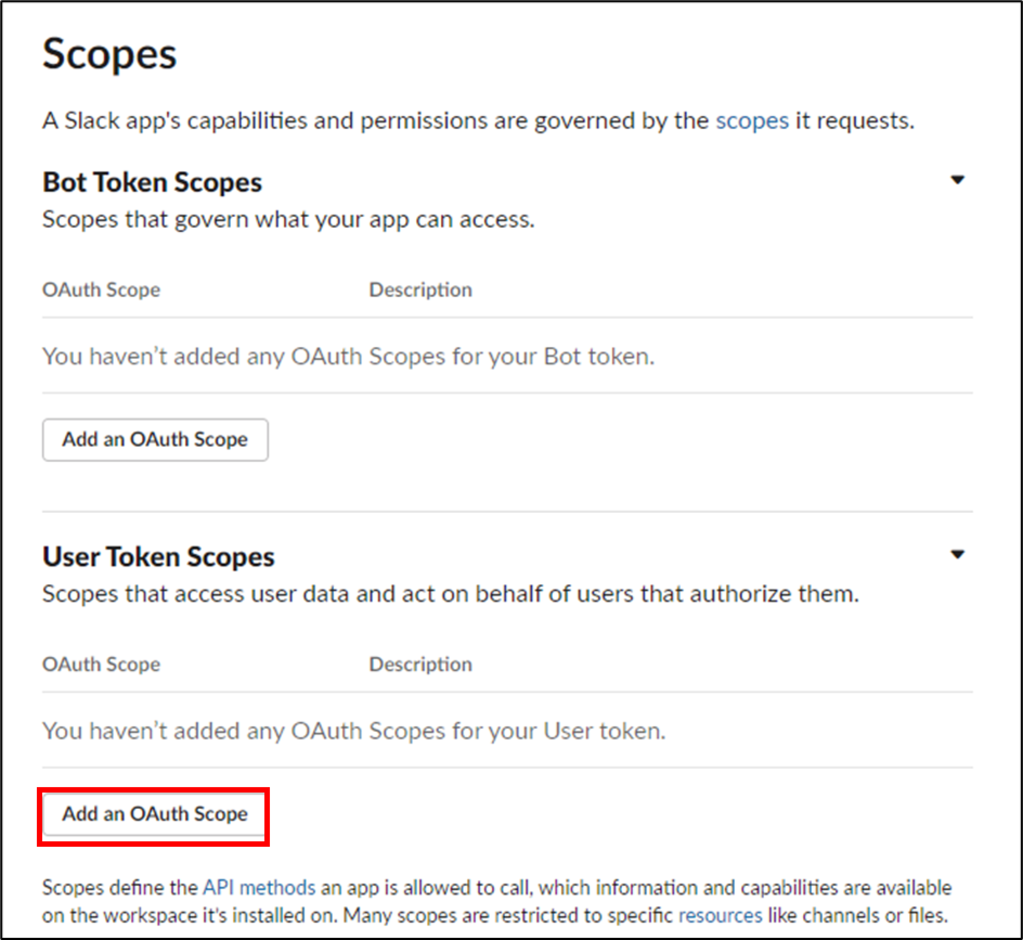This screenshot has width=1023, height=940.
Task: Click the Slack app's capabilities intro sentence
Action: (478, 121)
